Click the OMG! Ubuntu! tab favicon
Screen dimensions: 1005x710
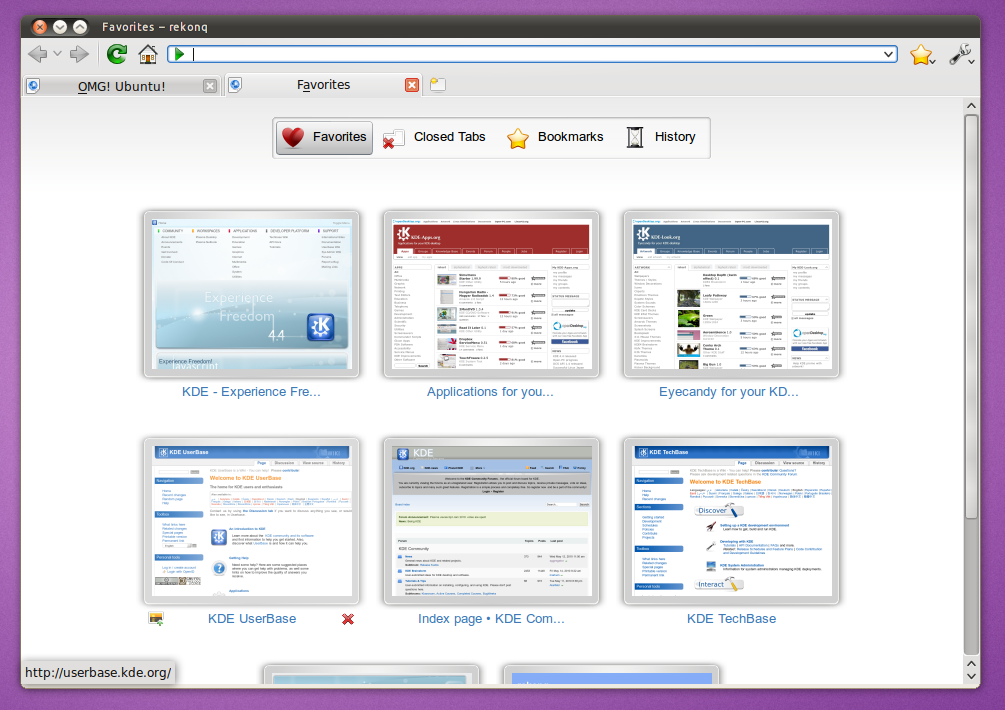tap(34, 85)
